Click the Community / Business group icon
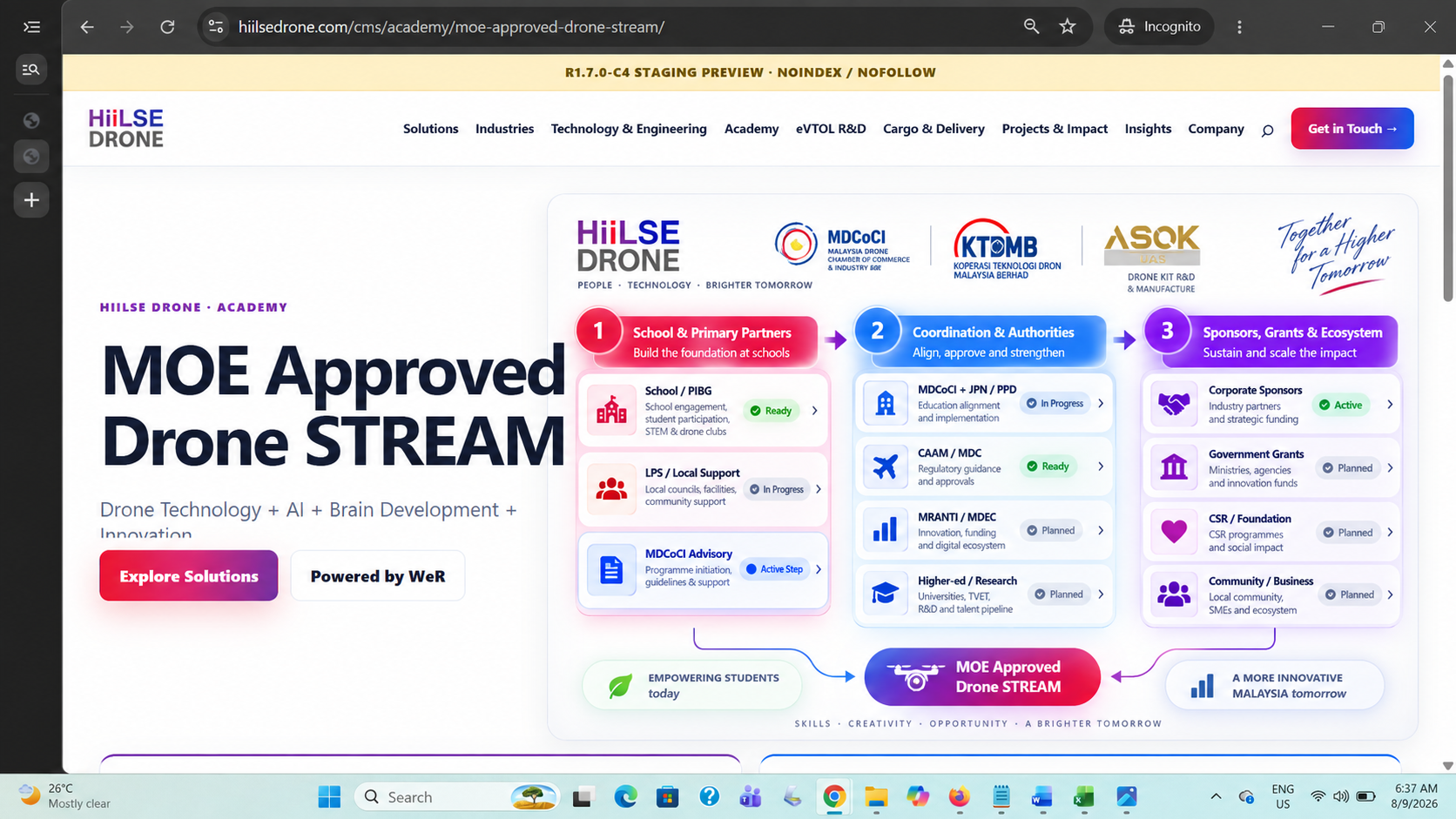The width and height of the screenshot is (1456, 819). (1174, 594)
